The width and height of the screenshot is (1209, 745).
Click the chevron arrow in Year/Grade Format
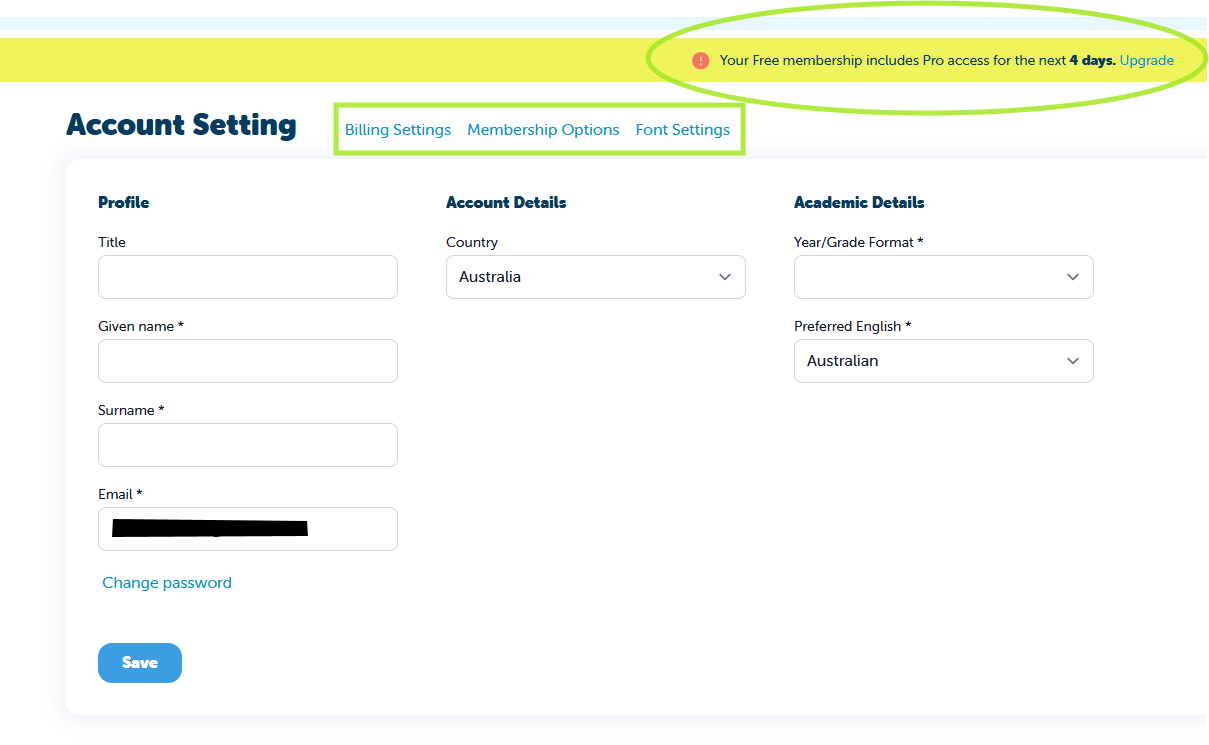point(1073,277)
